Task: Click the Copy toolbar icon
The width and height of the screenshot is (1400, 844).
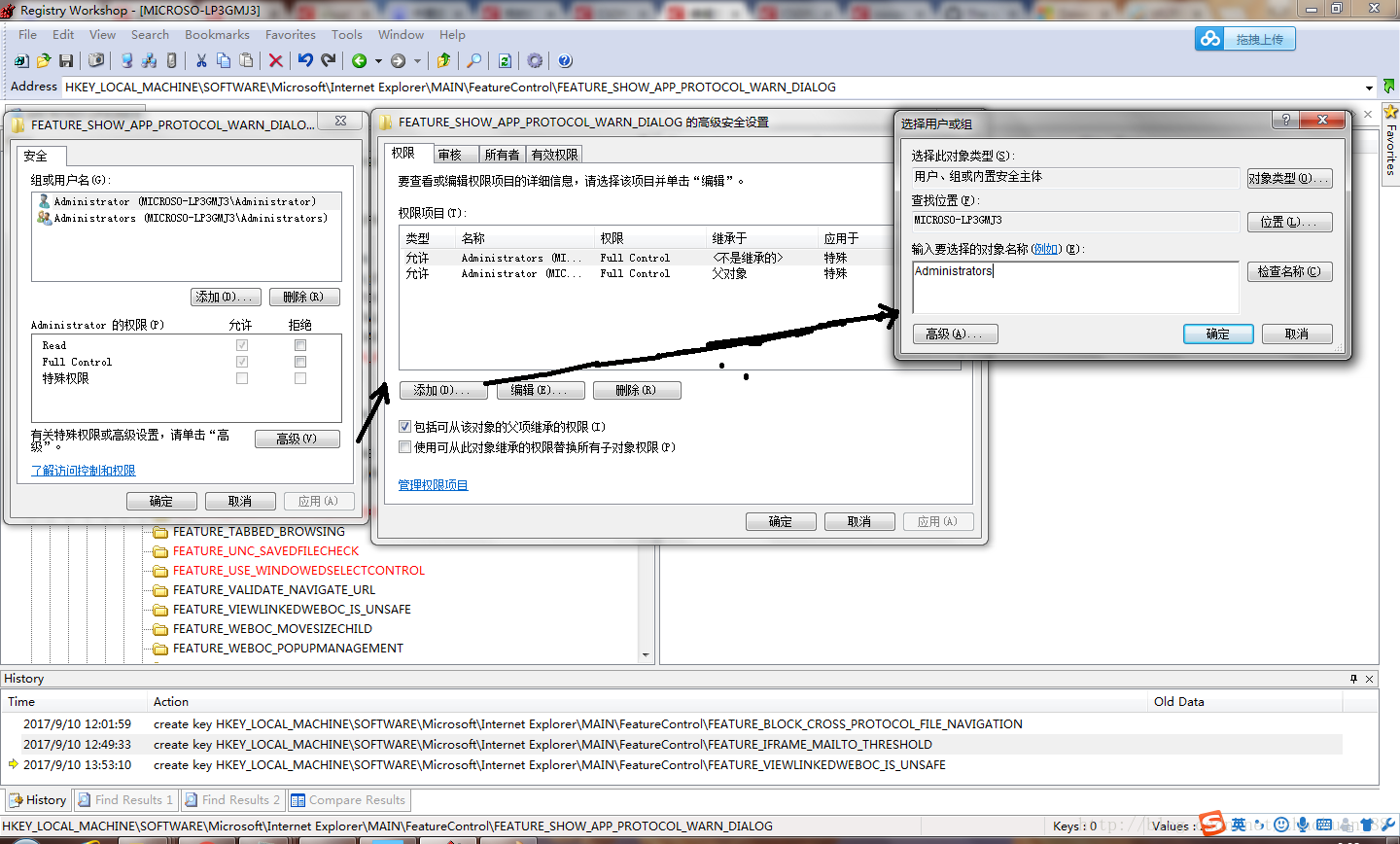Action: [224, 61]
